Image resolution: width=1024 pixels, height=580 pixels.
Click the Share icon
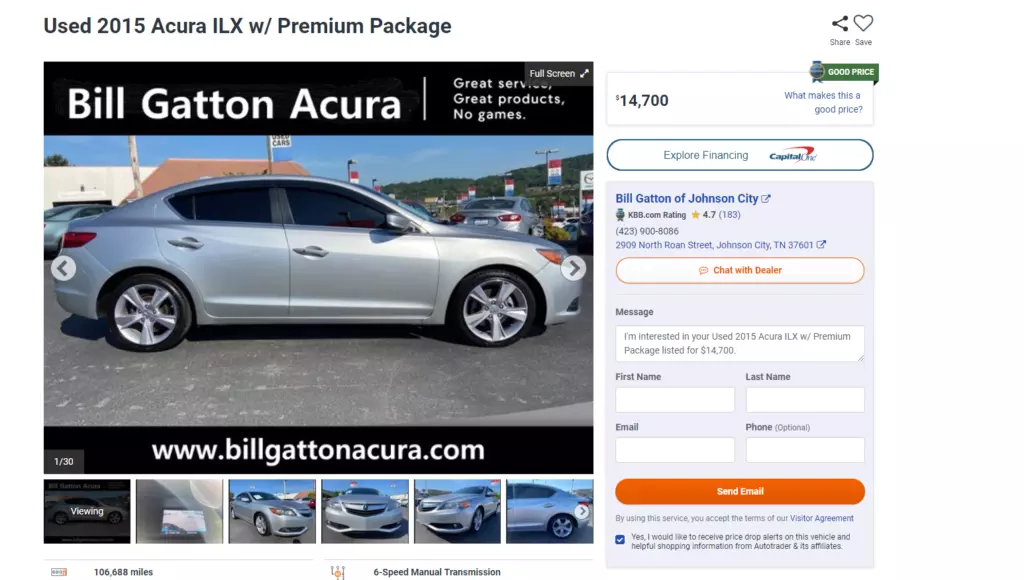pyautogui.click(x=840, y=24)
